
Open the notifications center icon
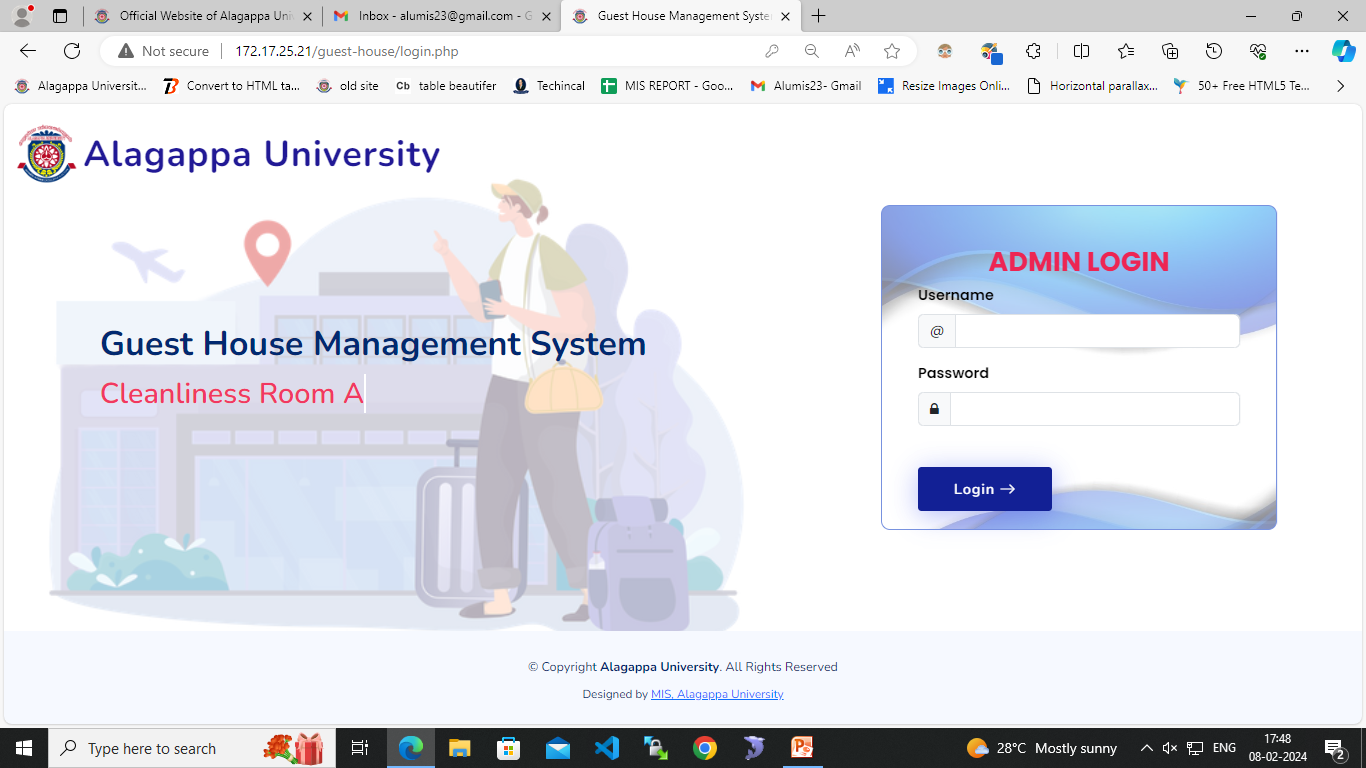(1334, 748)
